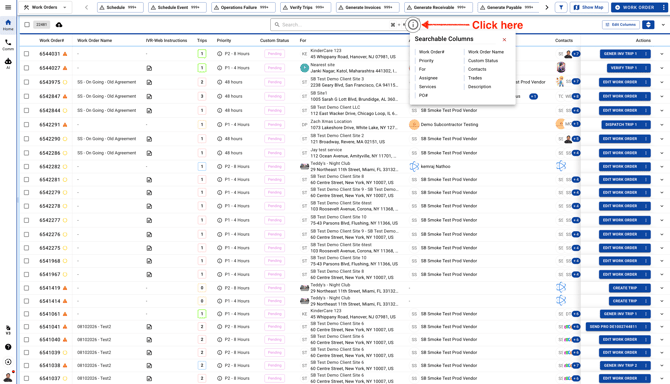Open the filter funnel button
Viewport: 670px width, 384px height.
(x=561, y=7)
